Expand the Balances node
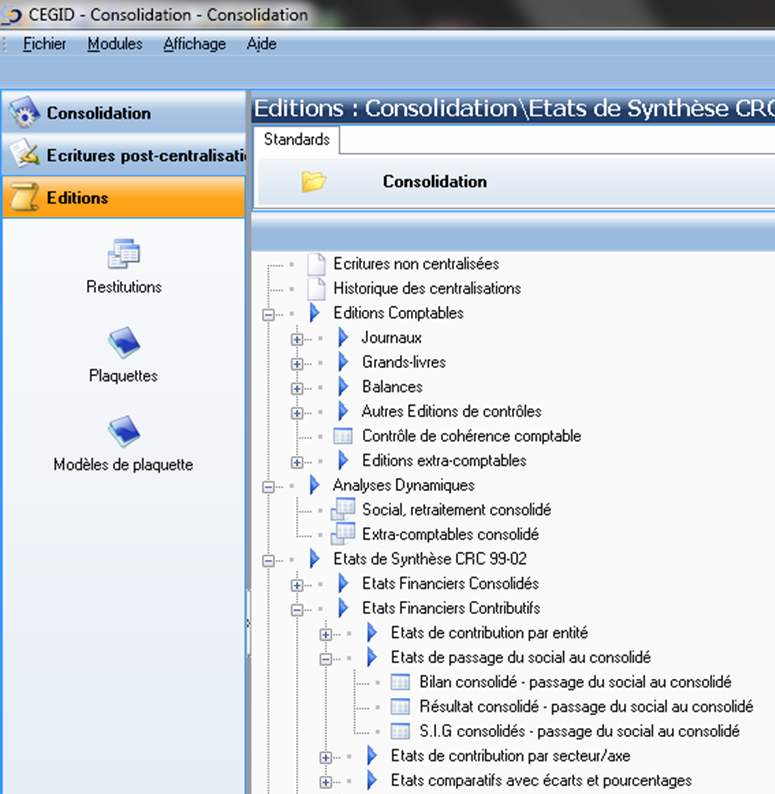 point(297,388)
